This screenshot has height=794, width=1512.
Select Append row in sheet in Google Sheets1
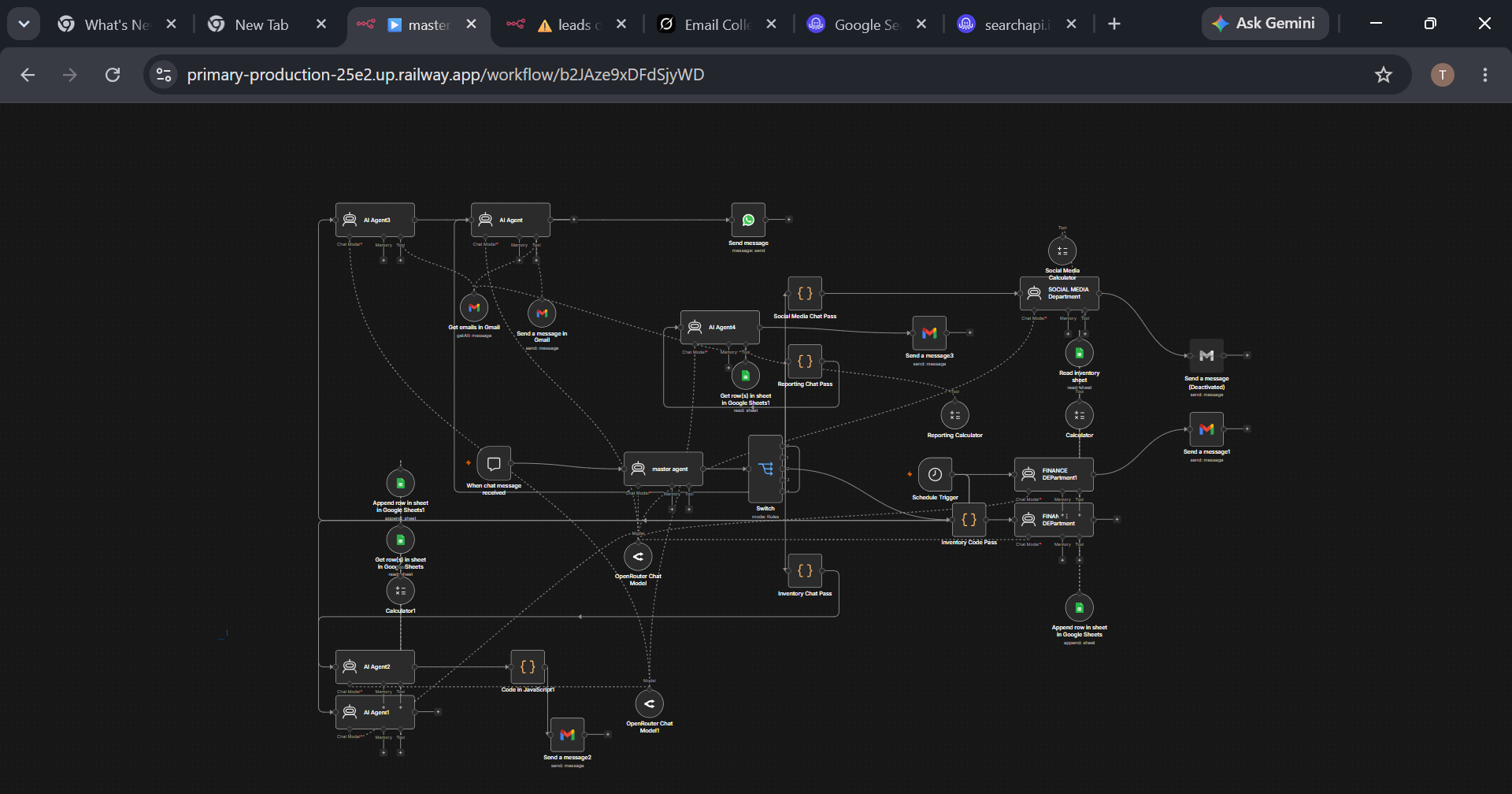tap(400, 483)
